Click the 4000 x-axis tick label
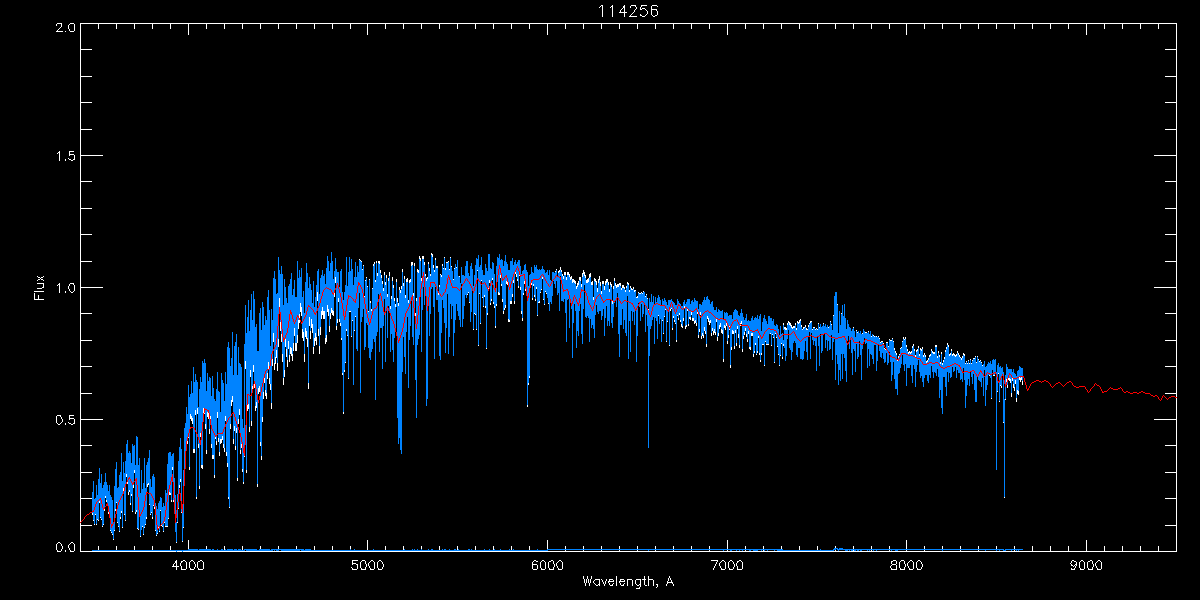 188,564
